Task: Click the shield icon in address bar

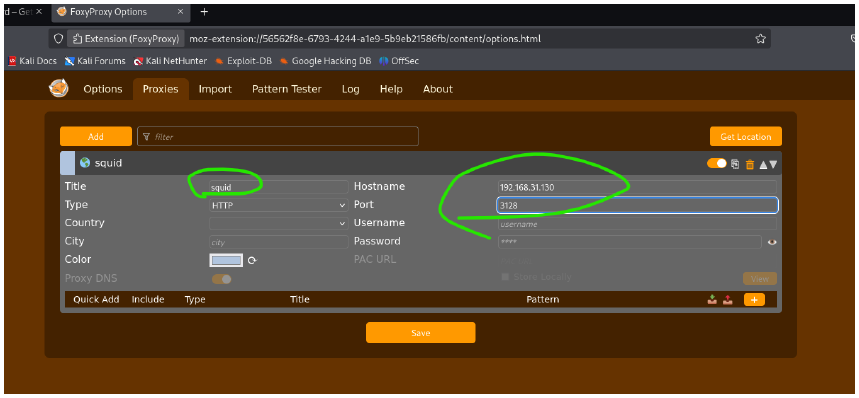Action: point(58,39)
